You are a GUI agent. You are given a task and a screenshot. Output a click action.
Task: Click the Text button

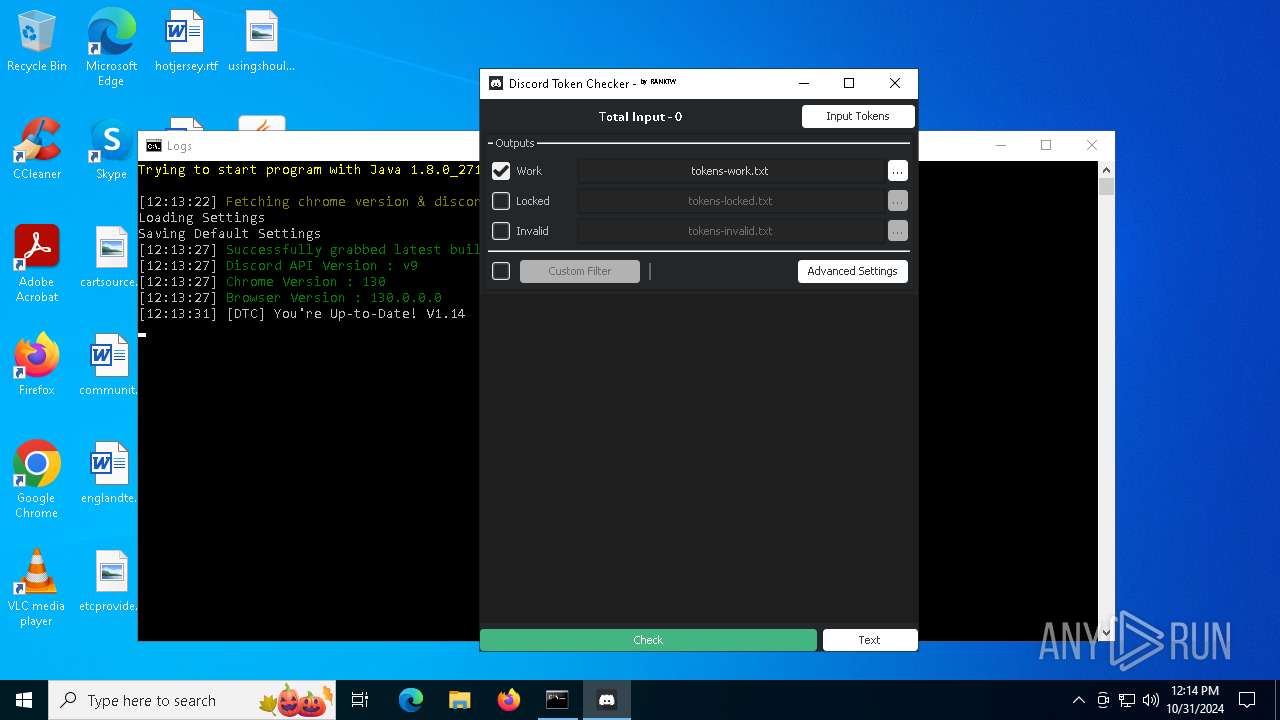coord(870,640)
